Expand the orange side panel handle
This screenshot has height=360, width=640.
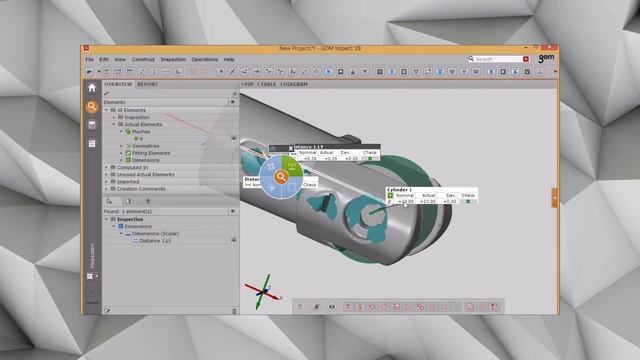(554, 198)
